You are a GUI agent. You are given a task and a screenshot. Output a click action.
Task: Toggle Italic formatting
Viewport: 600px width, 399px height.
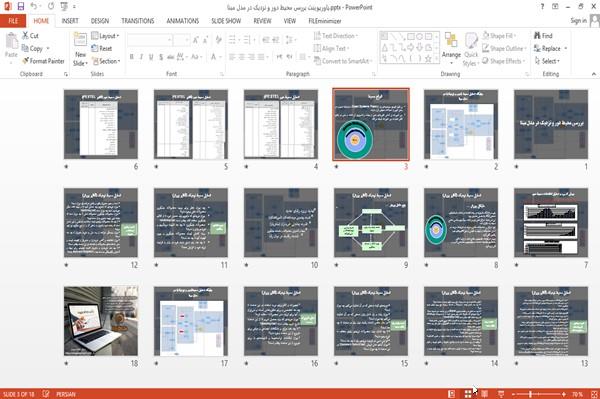[x=142, y=57]
